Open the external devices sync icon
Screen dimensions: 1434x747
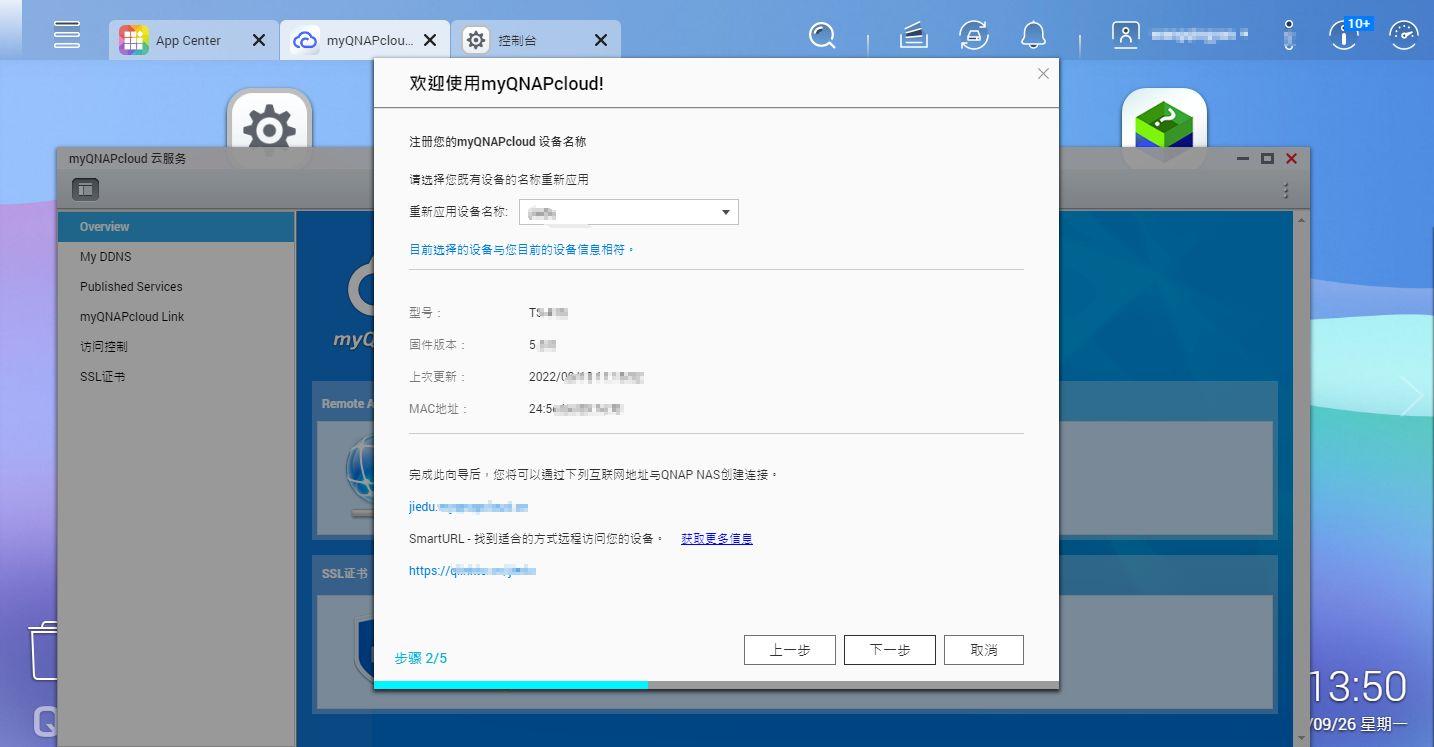tap(973, 36)
